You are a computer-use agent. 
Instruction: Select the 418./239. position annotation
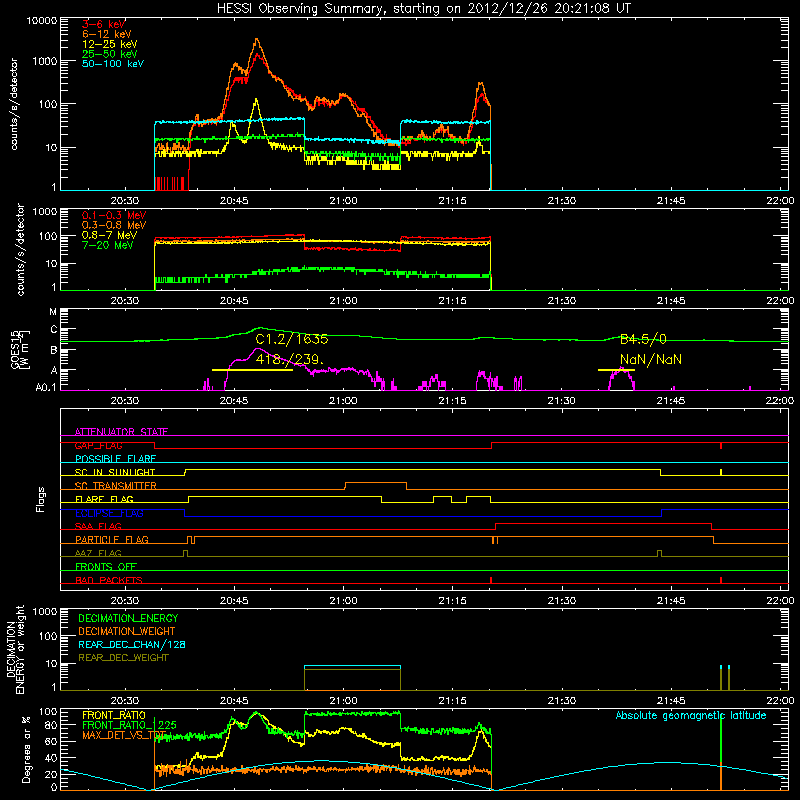pyautogui.click(x=289, y=359)
